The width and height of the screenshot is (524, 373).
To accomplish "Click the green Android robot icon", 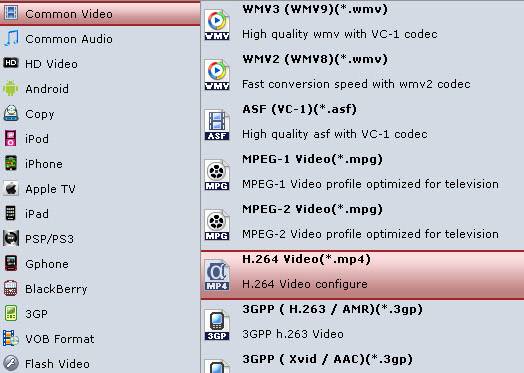I will pyautogui.click(x=10, y=88).
